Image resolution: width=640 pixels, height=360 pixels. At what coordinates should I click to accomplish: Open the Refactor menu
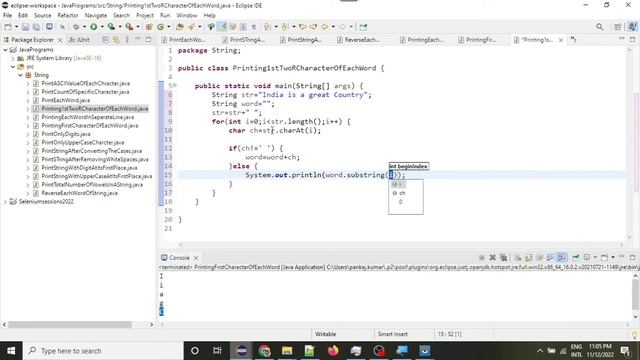[x=68, y=16]
